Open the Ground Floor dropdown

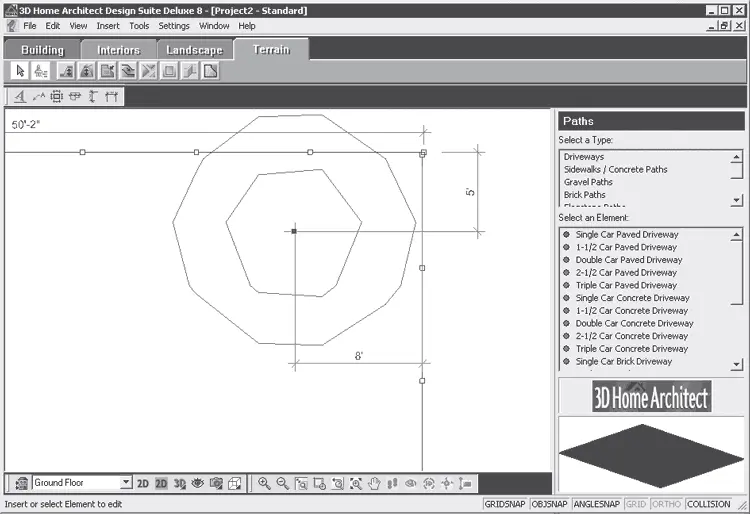[125, 483]
